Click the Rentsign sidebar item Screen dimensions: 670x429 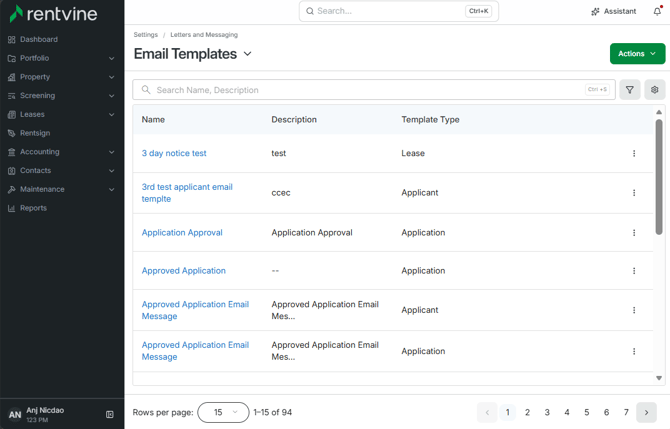click(35, 133)
